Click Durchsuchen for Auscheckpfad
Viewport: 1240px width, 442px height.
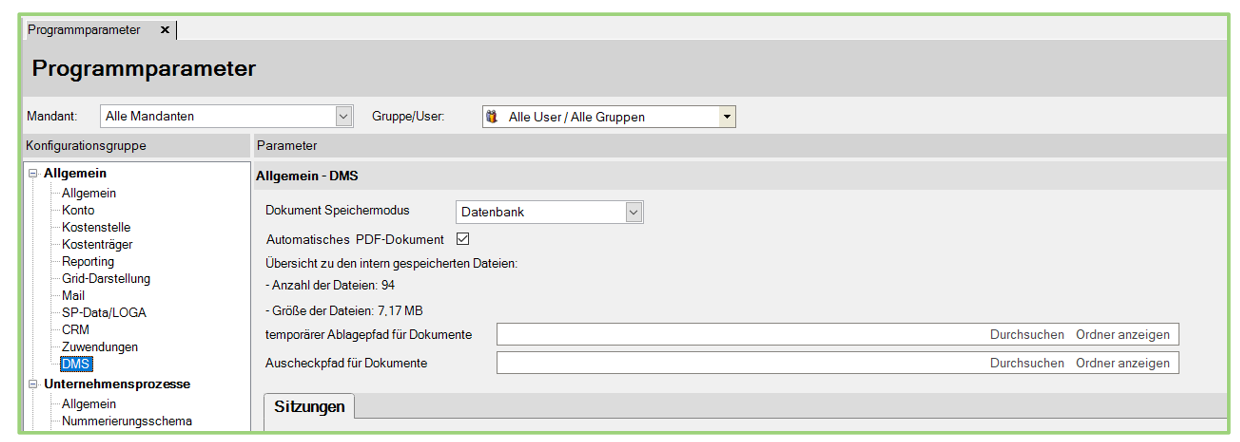click(1026, 363)
